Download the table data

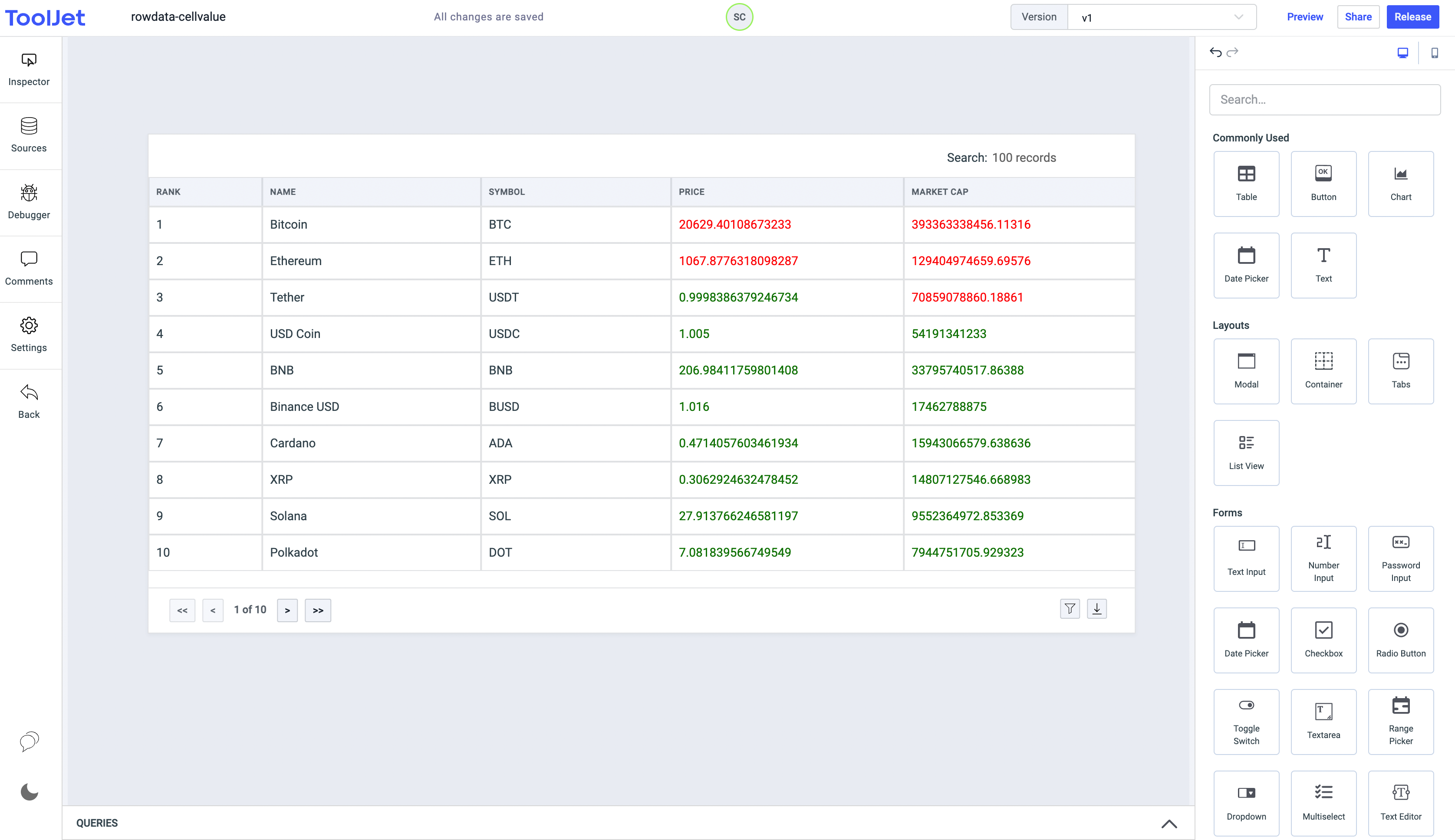(1096, 609)
